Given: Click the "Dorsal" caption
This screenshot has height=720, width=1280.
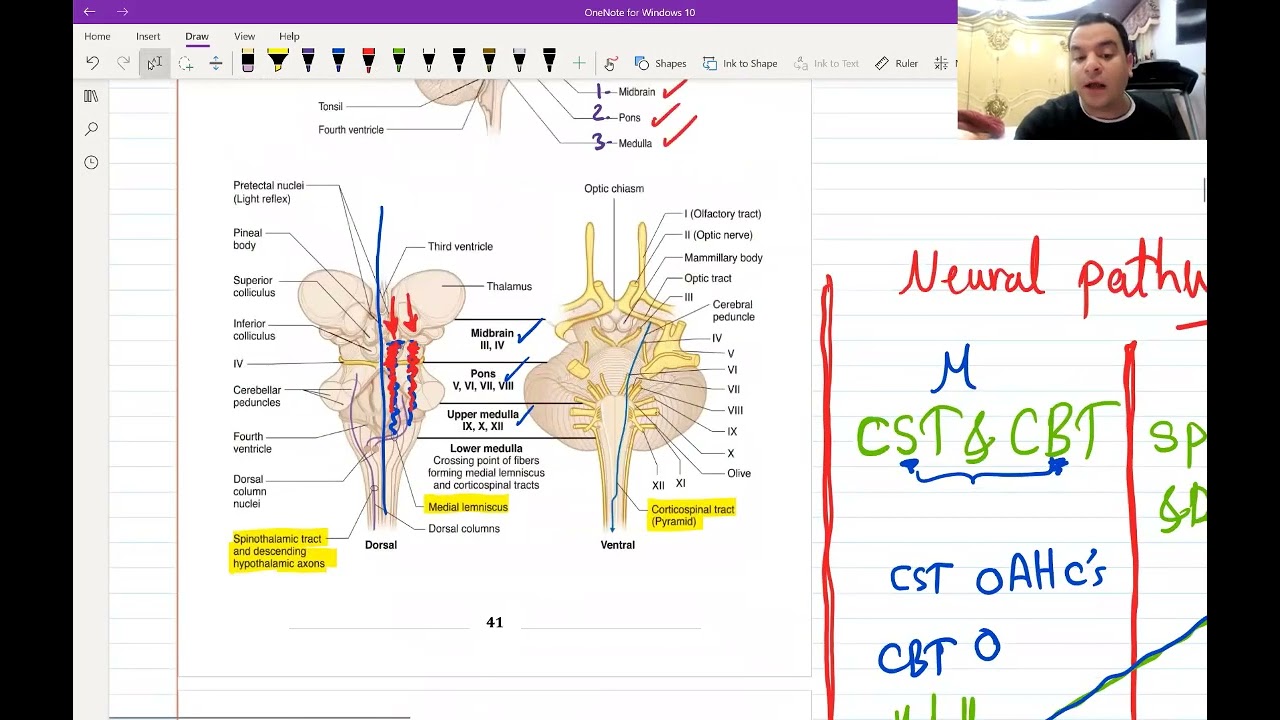Looking at the screenshot, I should (x=381, y=545).
